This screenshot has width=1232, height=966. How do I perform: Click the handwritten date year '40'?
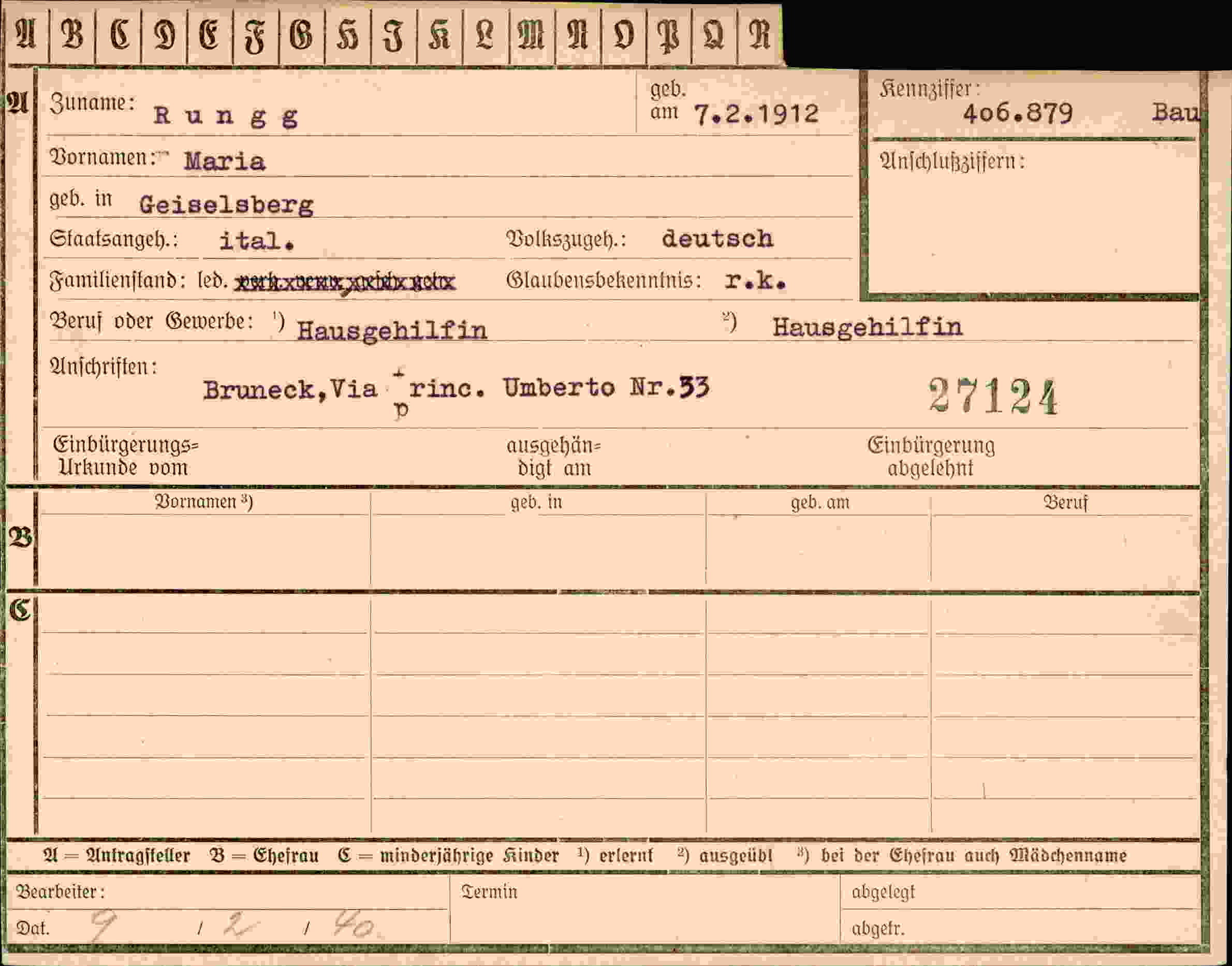354,925
